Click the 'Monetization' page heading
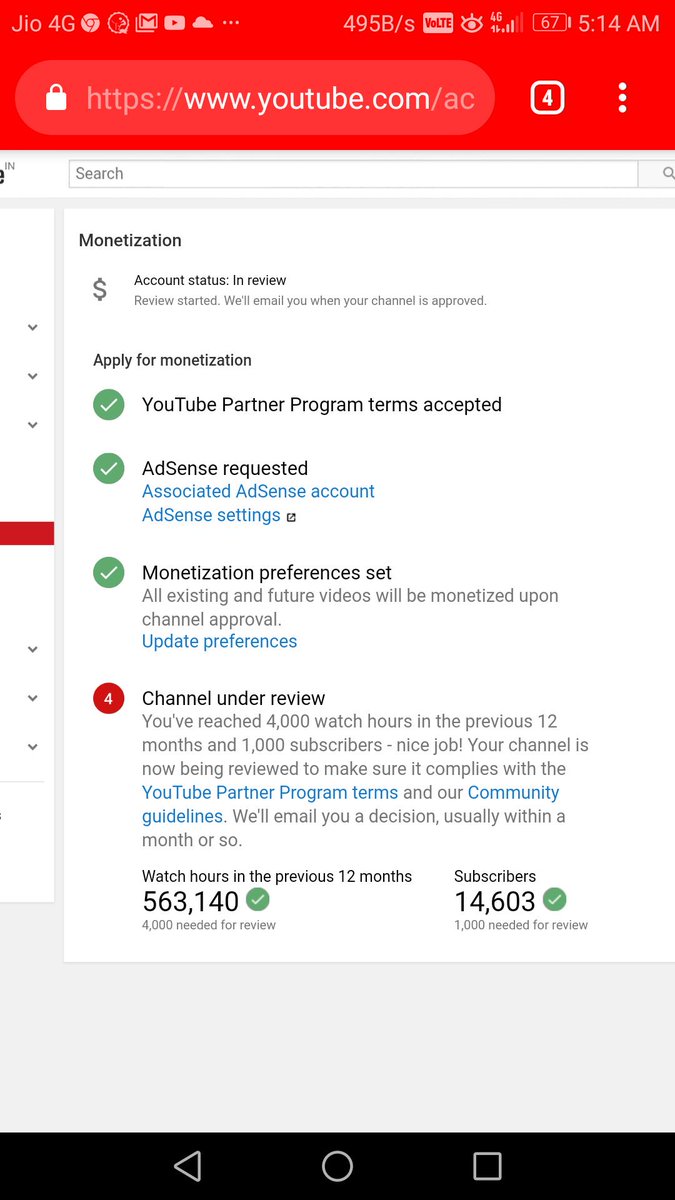 130,240
